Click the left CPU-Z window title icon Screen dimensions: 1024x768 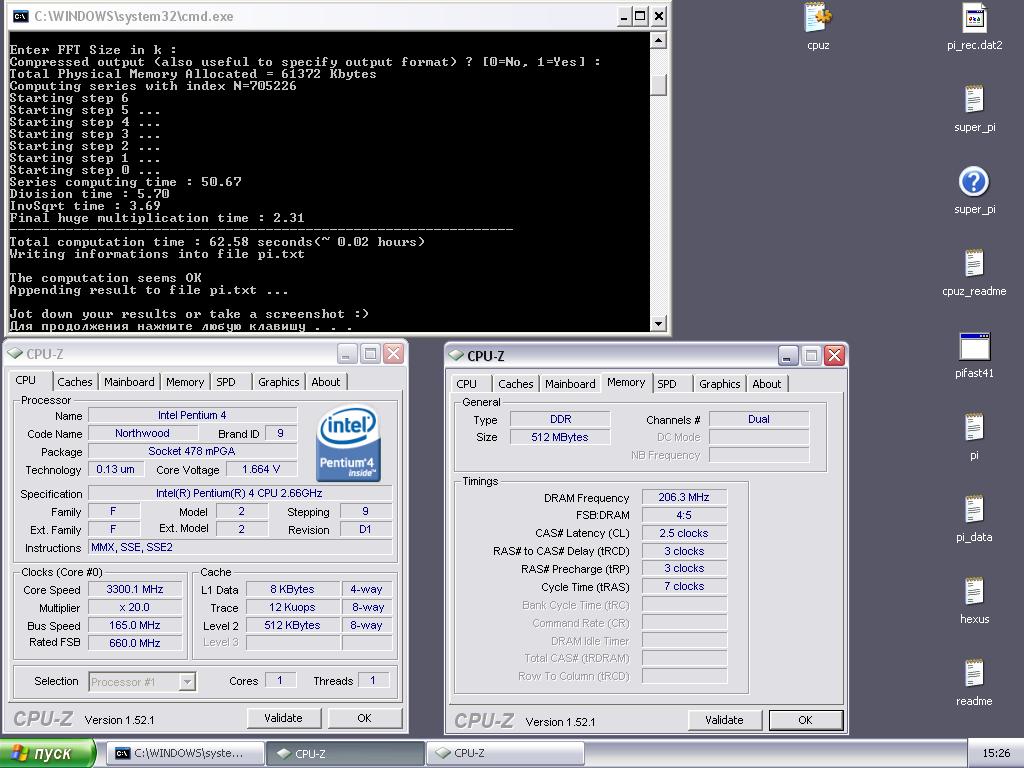click(x=14, y=353)
